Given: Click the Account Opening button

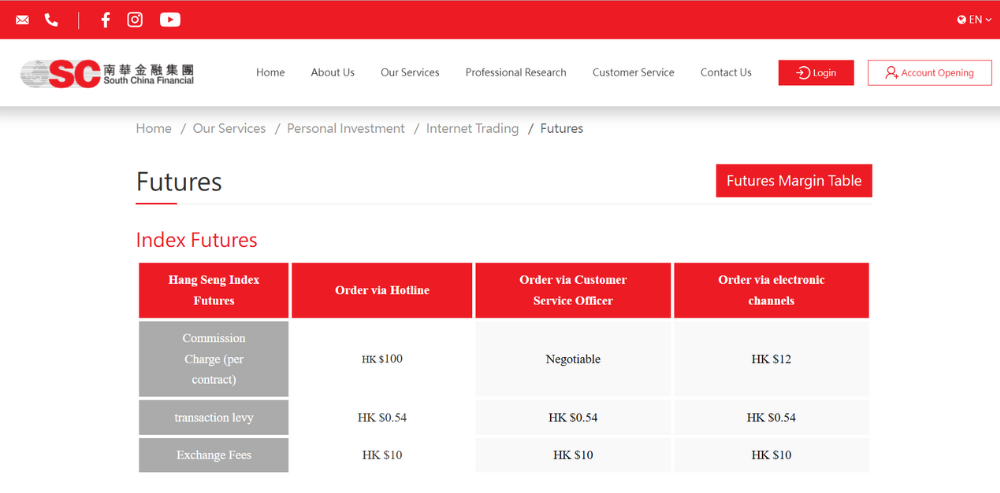Looking at the screenshot, I should 929,73.
